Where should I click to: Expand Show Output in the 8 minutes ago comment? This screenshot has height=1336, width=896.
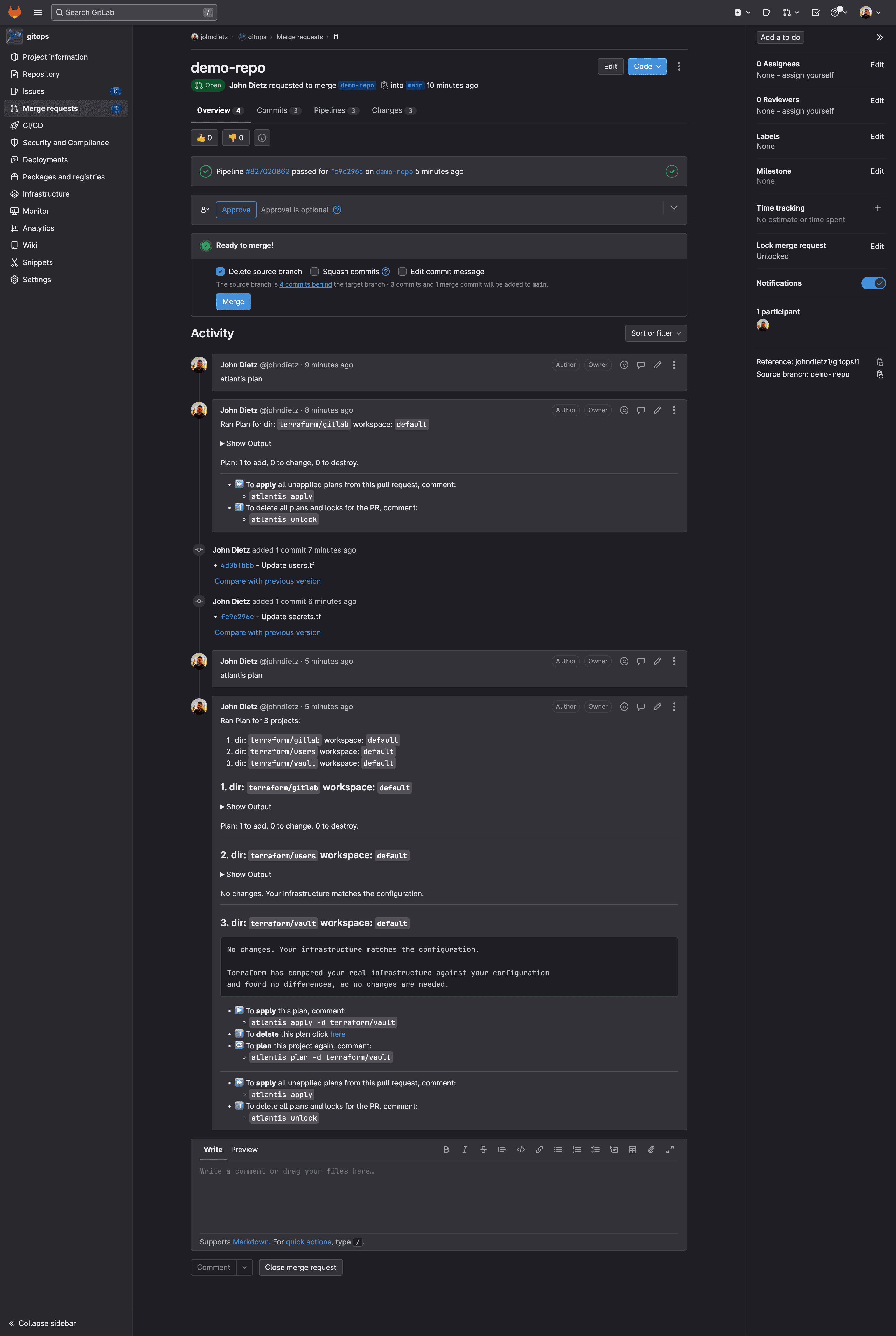[246, 443]
